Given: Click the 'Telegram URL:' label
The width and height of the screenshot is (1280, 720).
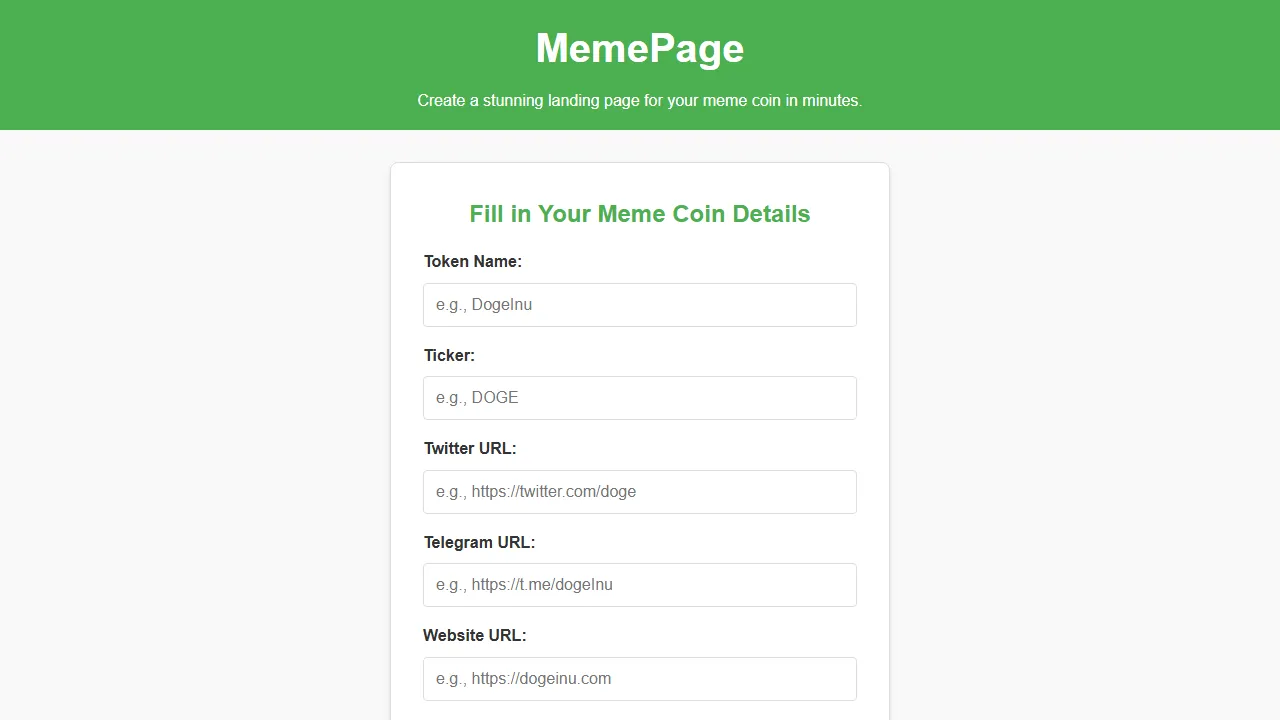Looking at the screenshot, I should click(479, 542).
